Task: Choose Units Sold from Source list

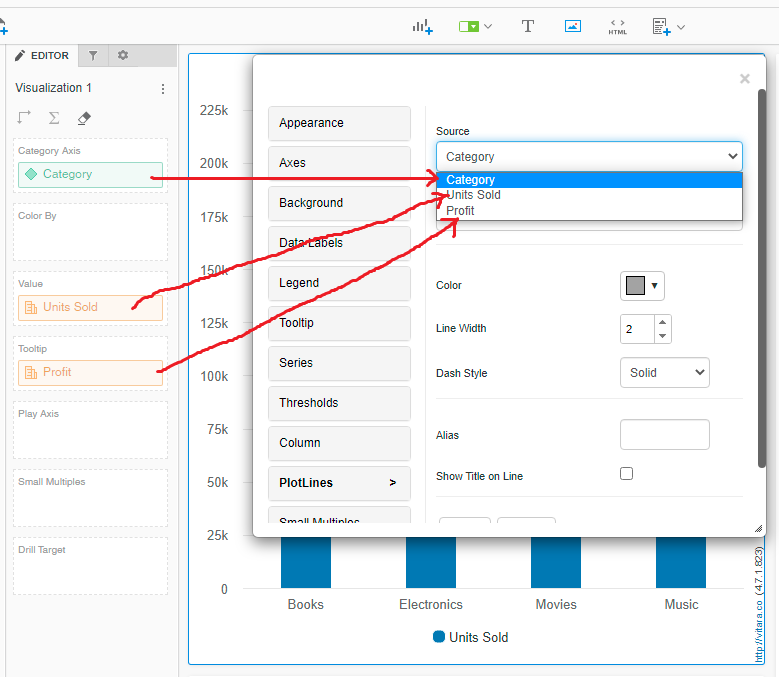Action: pos(474,195)
